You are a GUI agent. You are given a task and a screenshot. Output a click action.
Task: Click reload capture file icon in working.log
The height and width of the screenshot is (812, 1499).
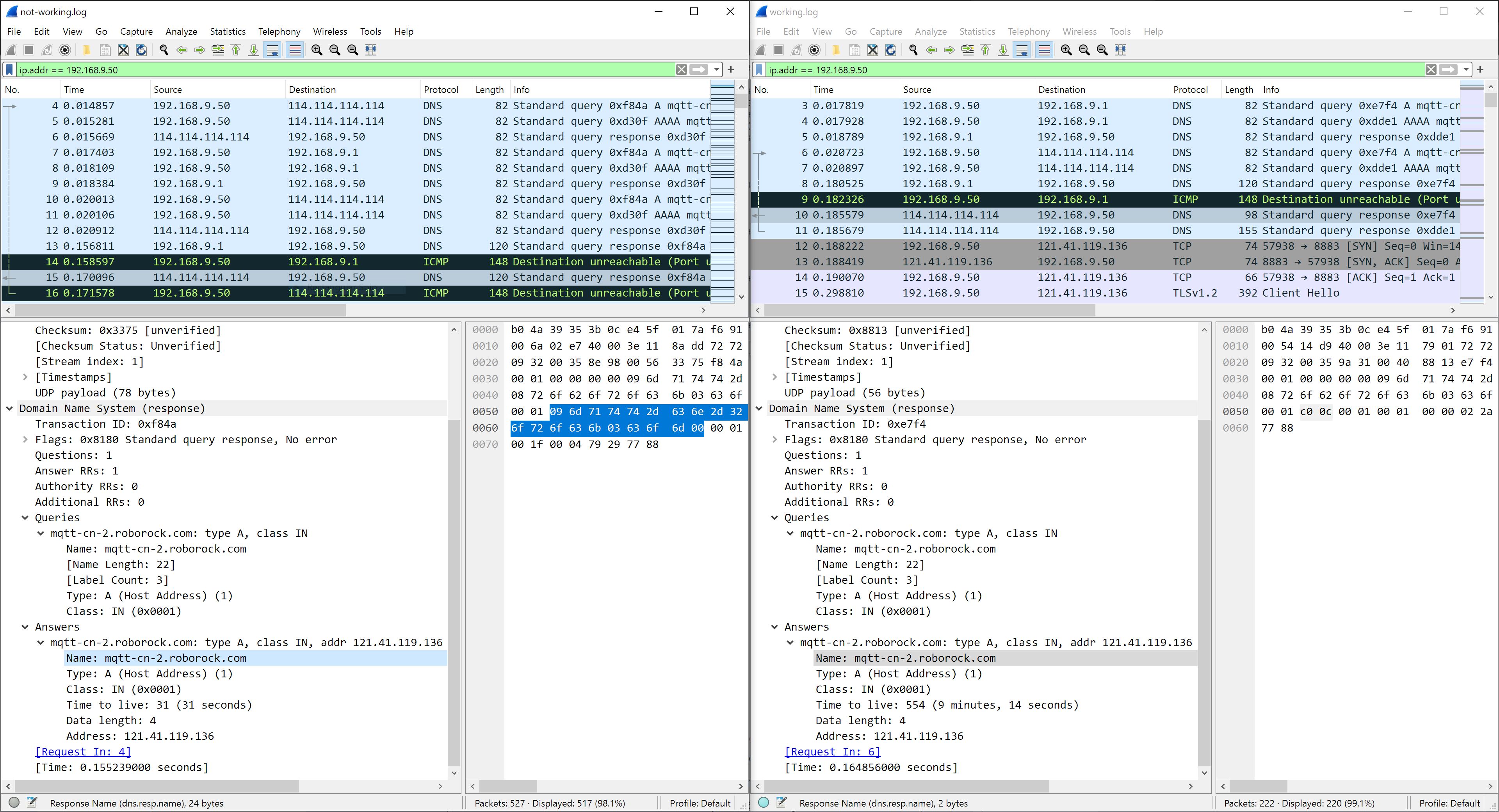tap(891, 50)
